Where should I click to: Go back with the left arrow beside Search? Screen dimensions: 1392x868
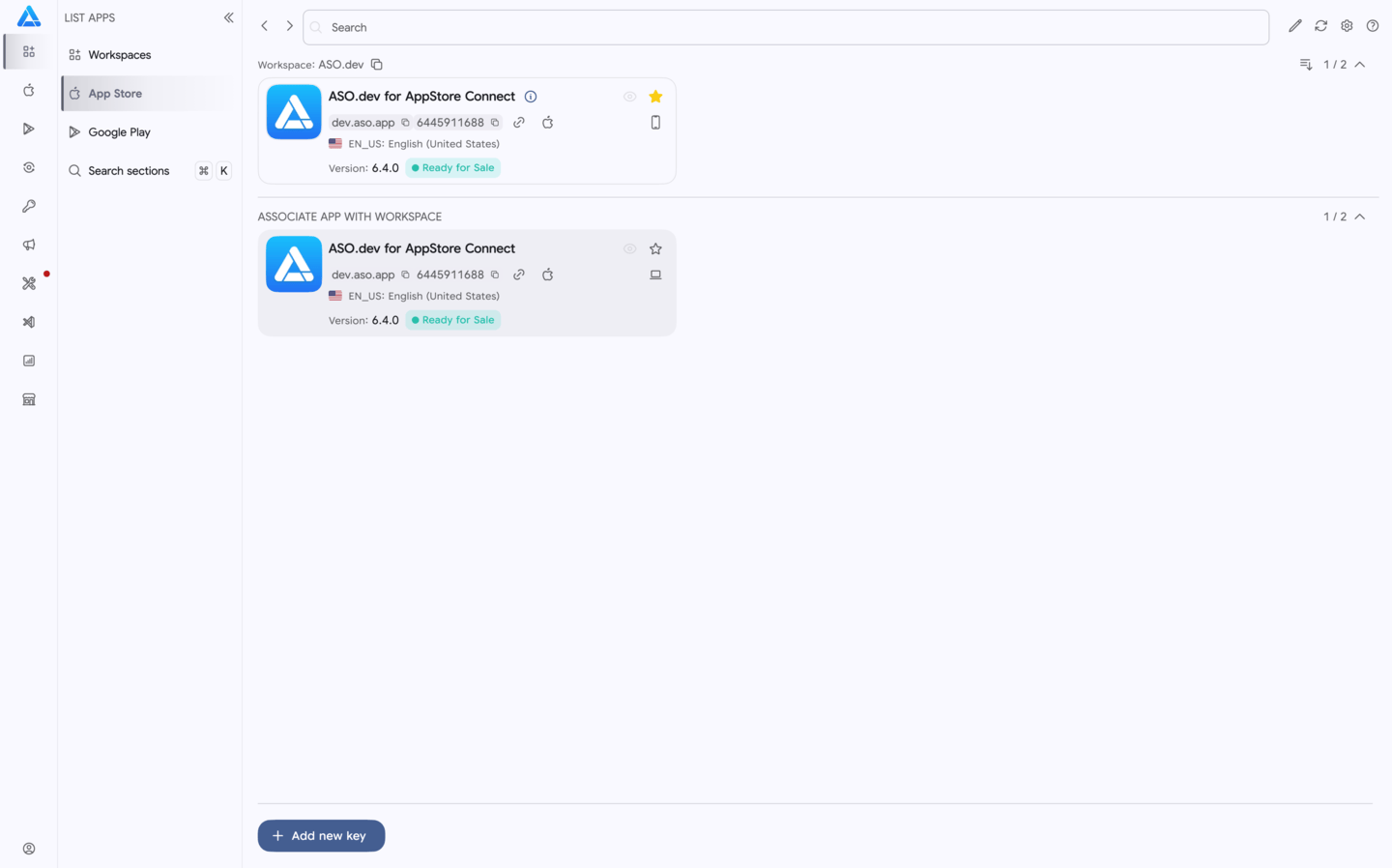pyautogui.click(x=264, y=26)
